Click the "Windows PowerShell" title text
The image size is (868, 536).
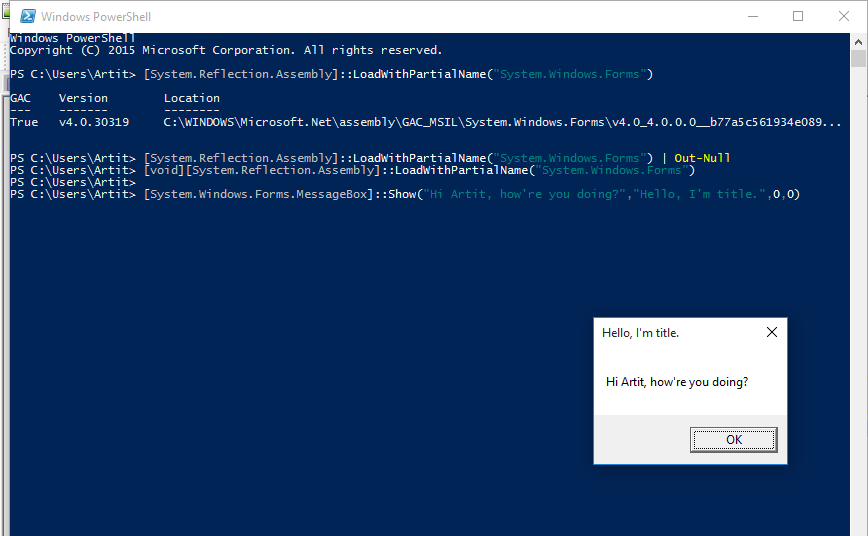point(96,17)
